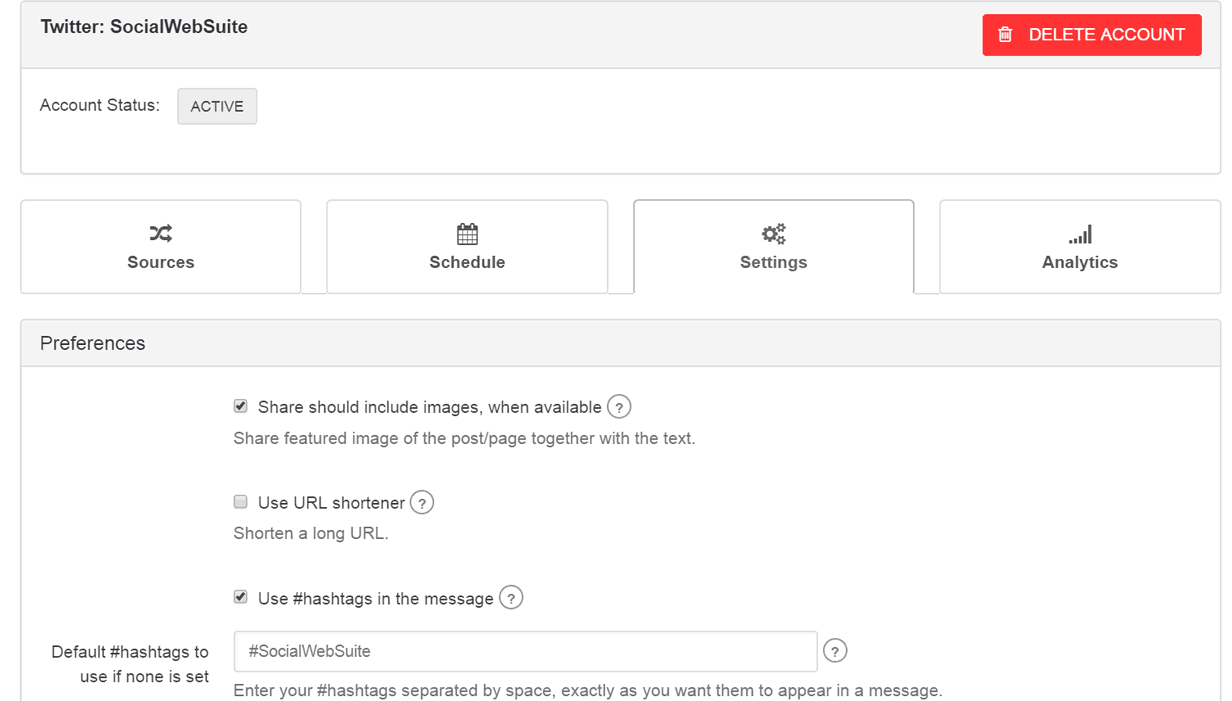1232x701 pixels.
Task: Open help for share images option
Action: click(x=620, y=407)
